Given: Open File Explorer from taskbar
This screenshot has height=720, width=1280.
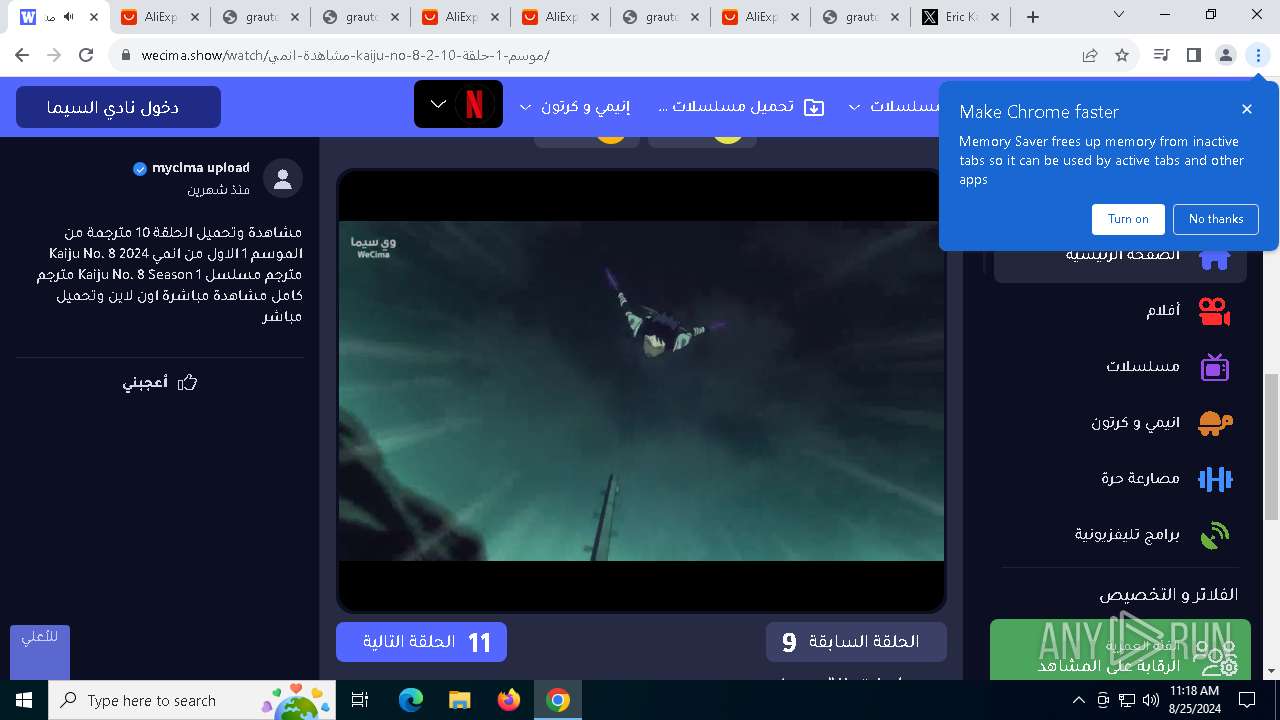Looking at the screenshot, I should pyautogui.click(x=460, y=700).
